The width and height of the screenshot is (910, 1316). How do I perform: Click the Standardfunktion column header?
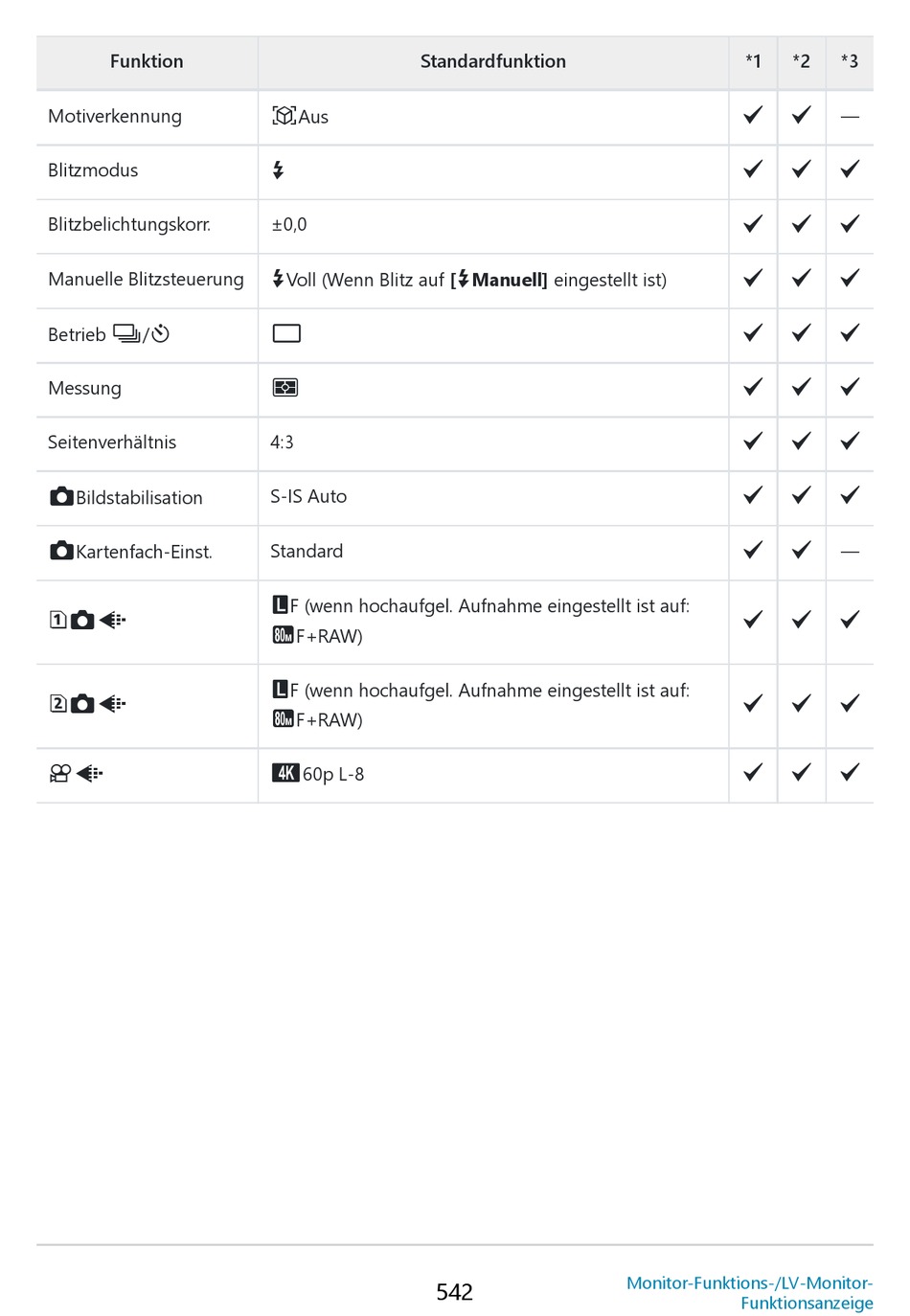click(x=492, y=61)
